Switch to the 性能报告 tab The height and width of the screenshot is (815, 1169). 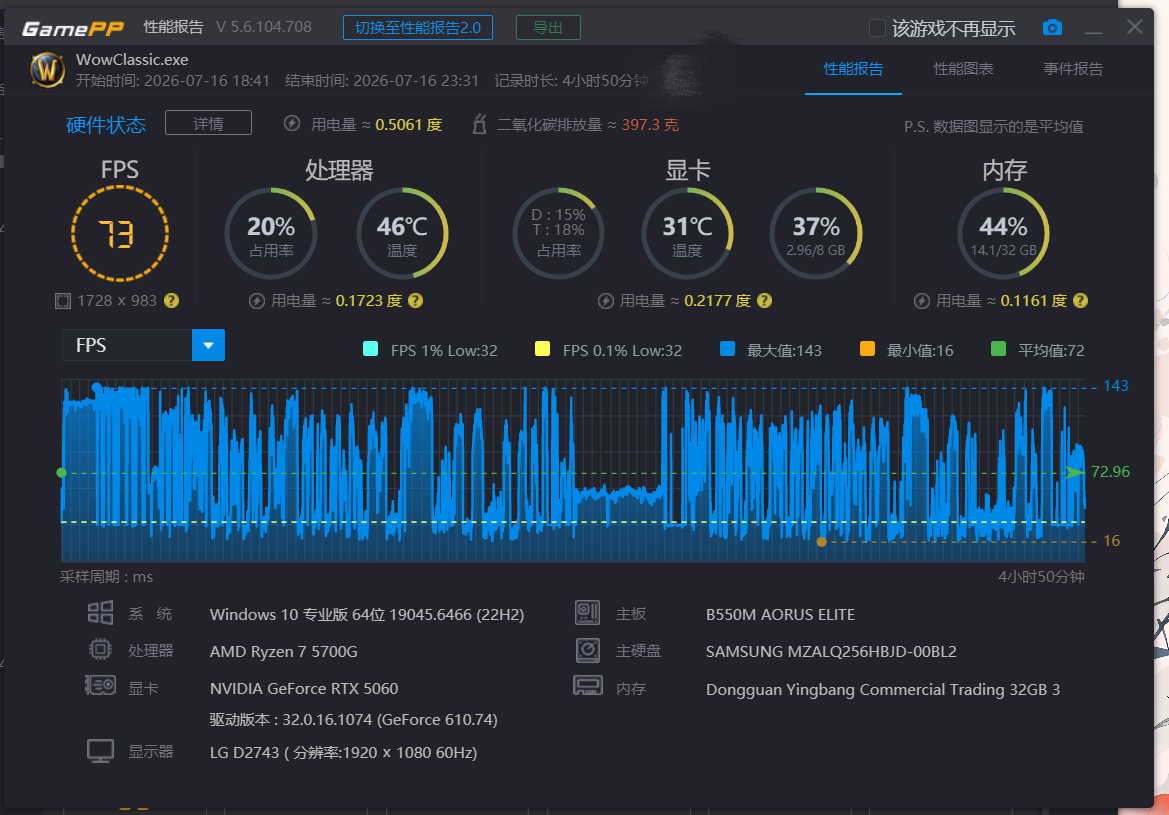click(x=853, y=69)
